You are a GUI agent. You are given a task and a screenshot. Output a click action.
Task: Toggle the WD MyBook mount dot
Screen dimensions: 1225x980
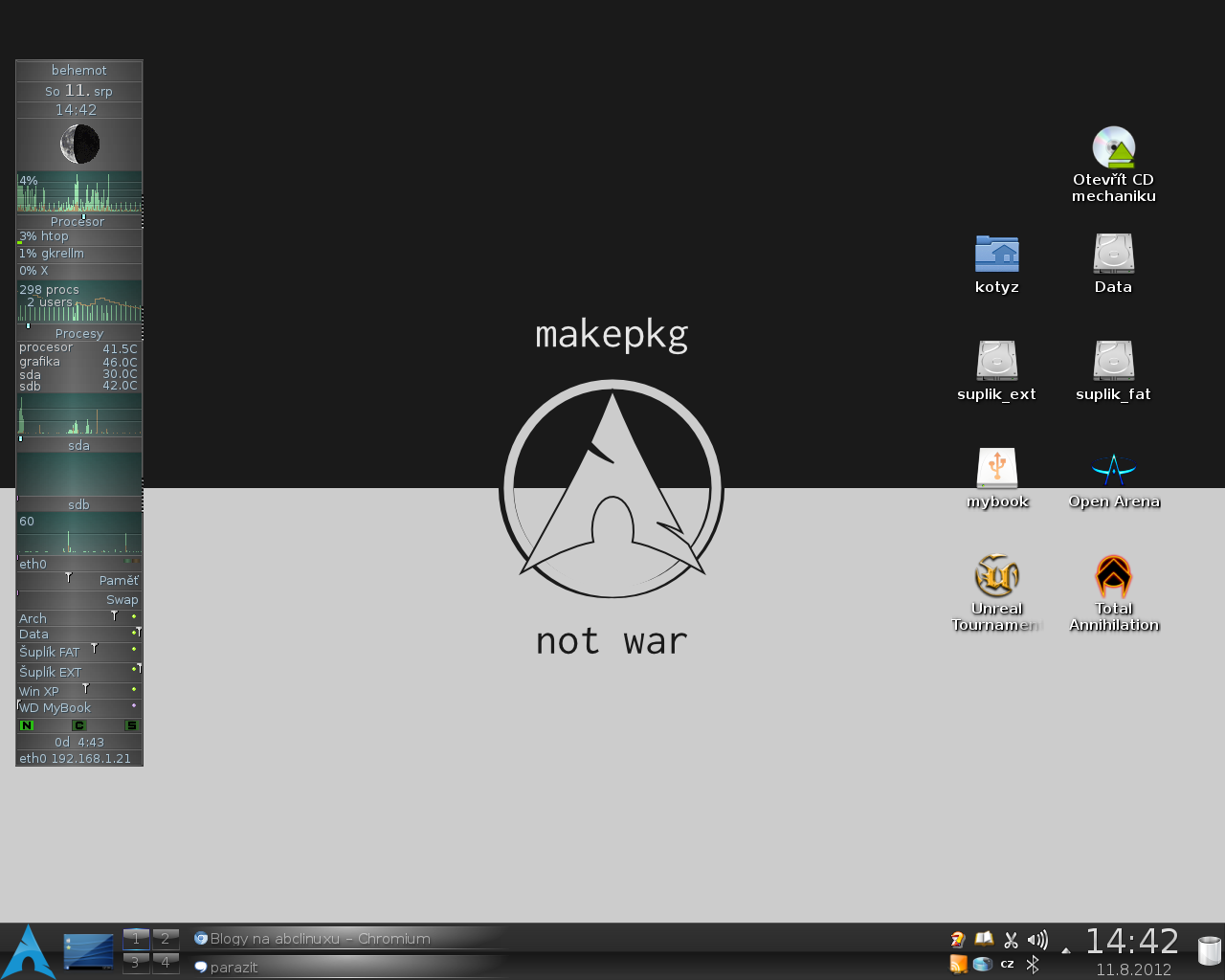(134, 706)
